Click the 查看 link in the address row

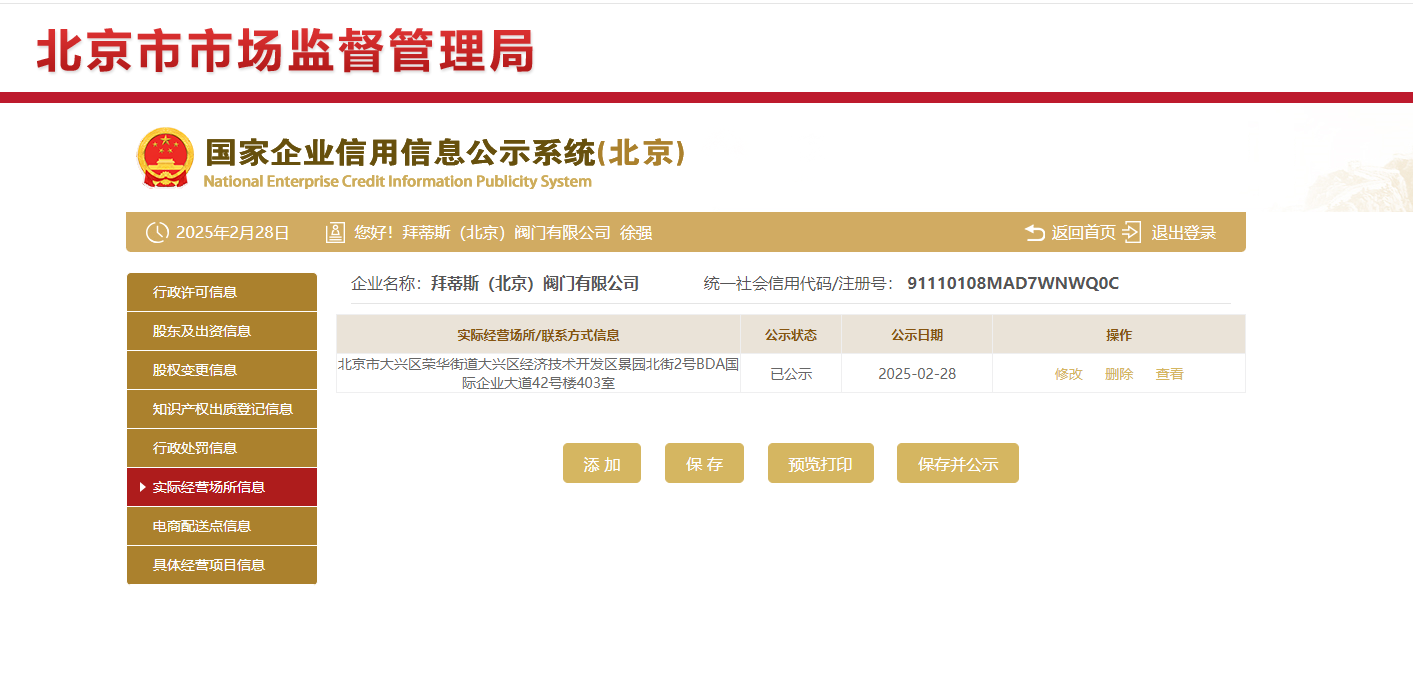point(1170,374)
